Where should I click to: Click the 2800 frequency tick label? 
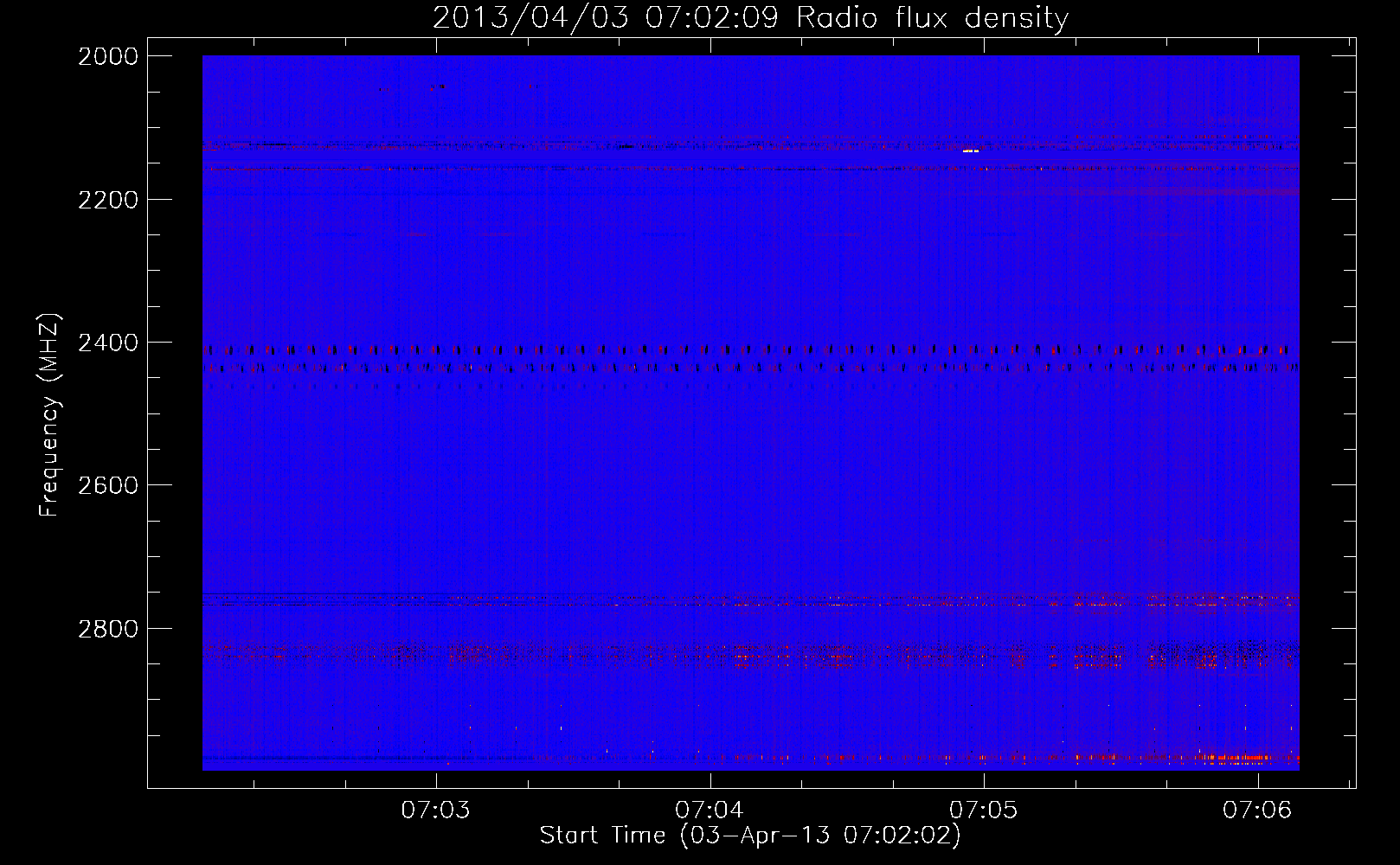pos(108,628)
